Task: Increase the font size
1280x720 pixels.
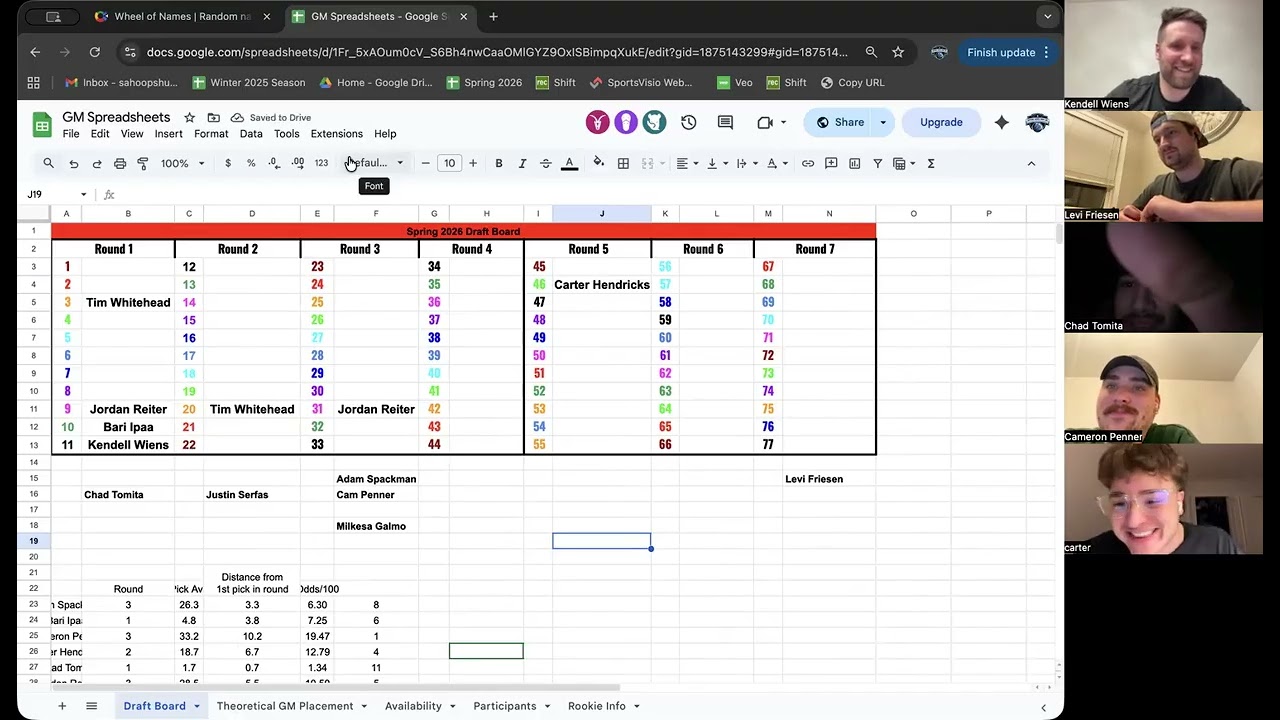Action: tap(473, 163)
